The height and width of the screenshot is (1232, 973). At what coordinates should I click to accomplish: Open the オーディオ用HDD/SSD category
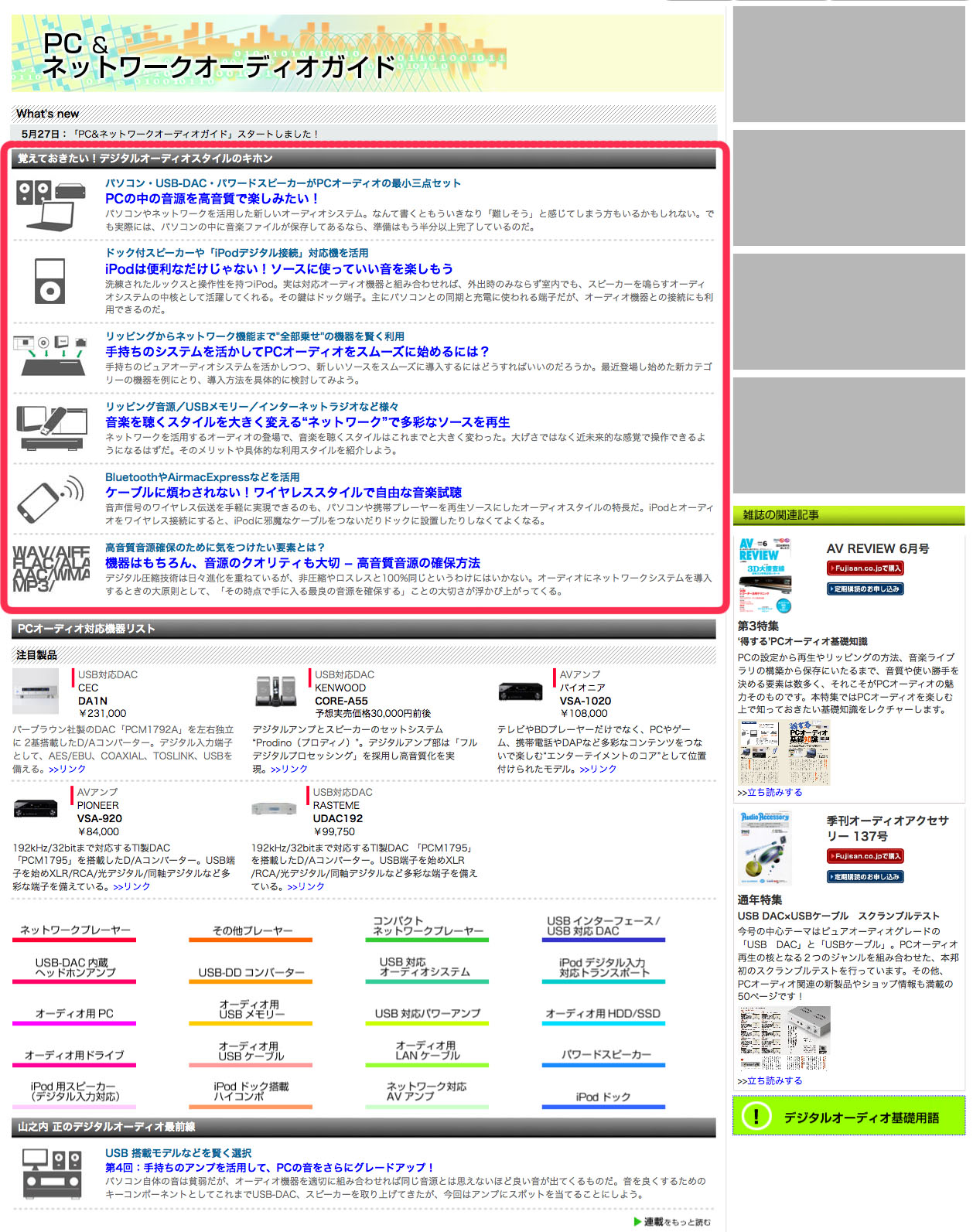(x=603, y=1014)
